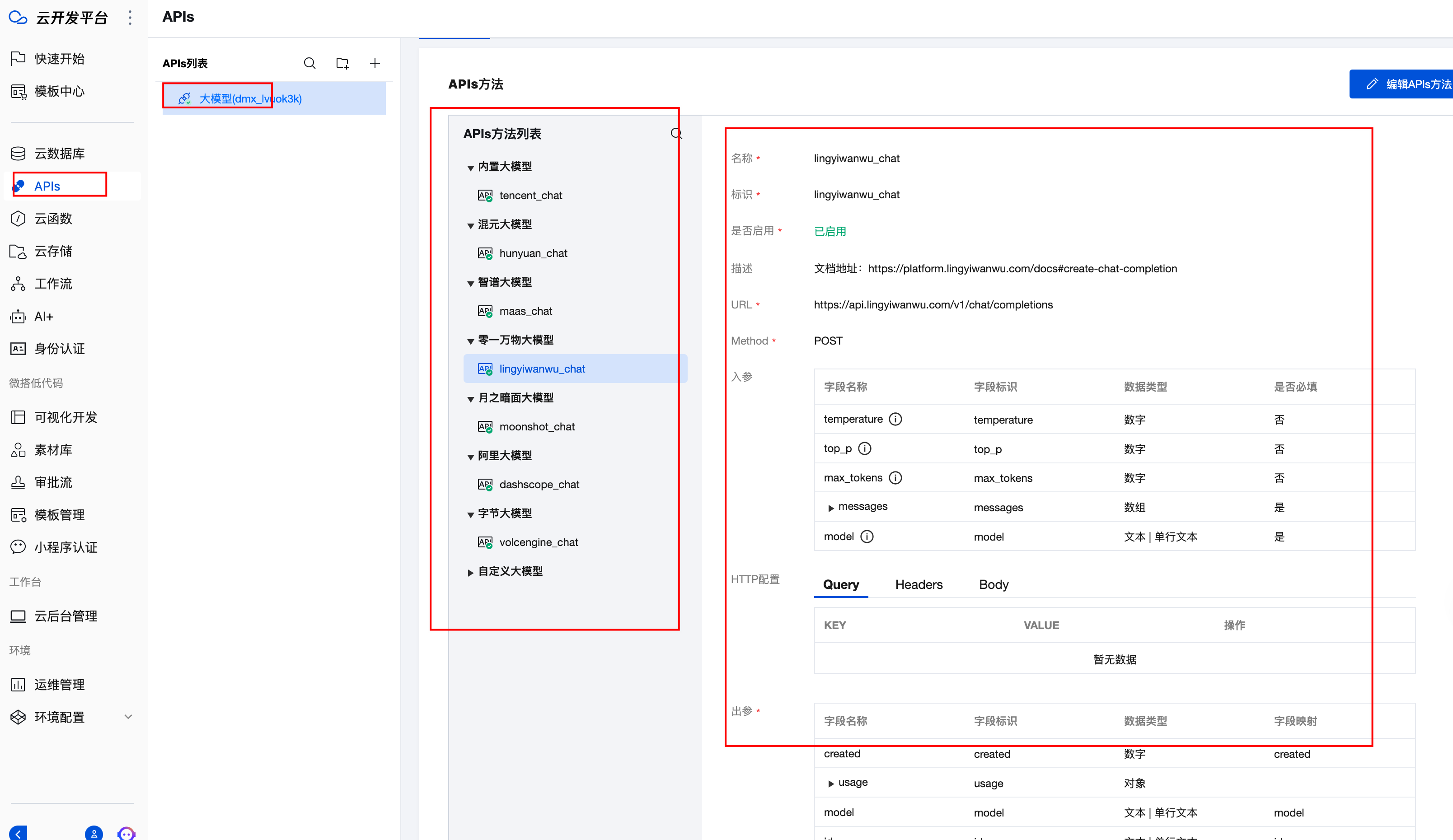
Task: Click the maas_chat API icon
Action: 485,311
